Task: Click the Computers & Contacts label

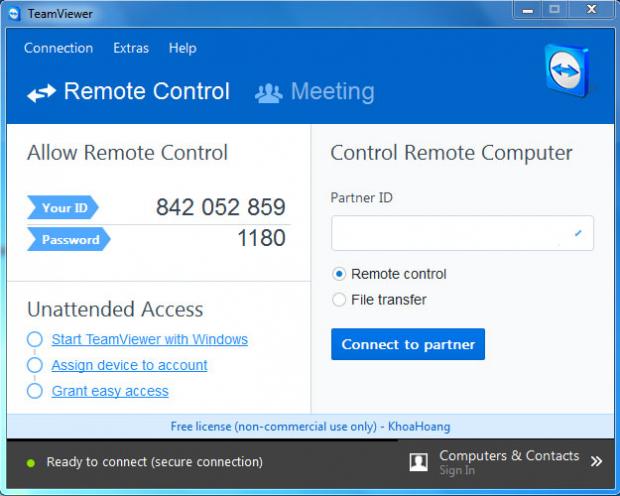Action: click(x=509, y=456)
